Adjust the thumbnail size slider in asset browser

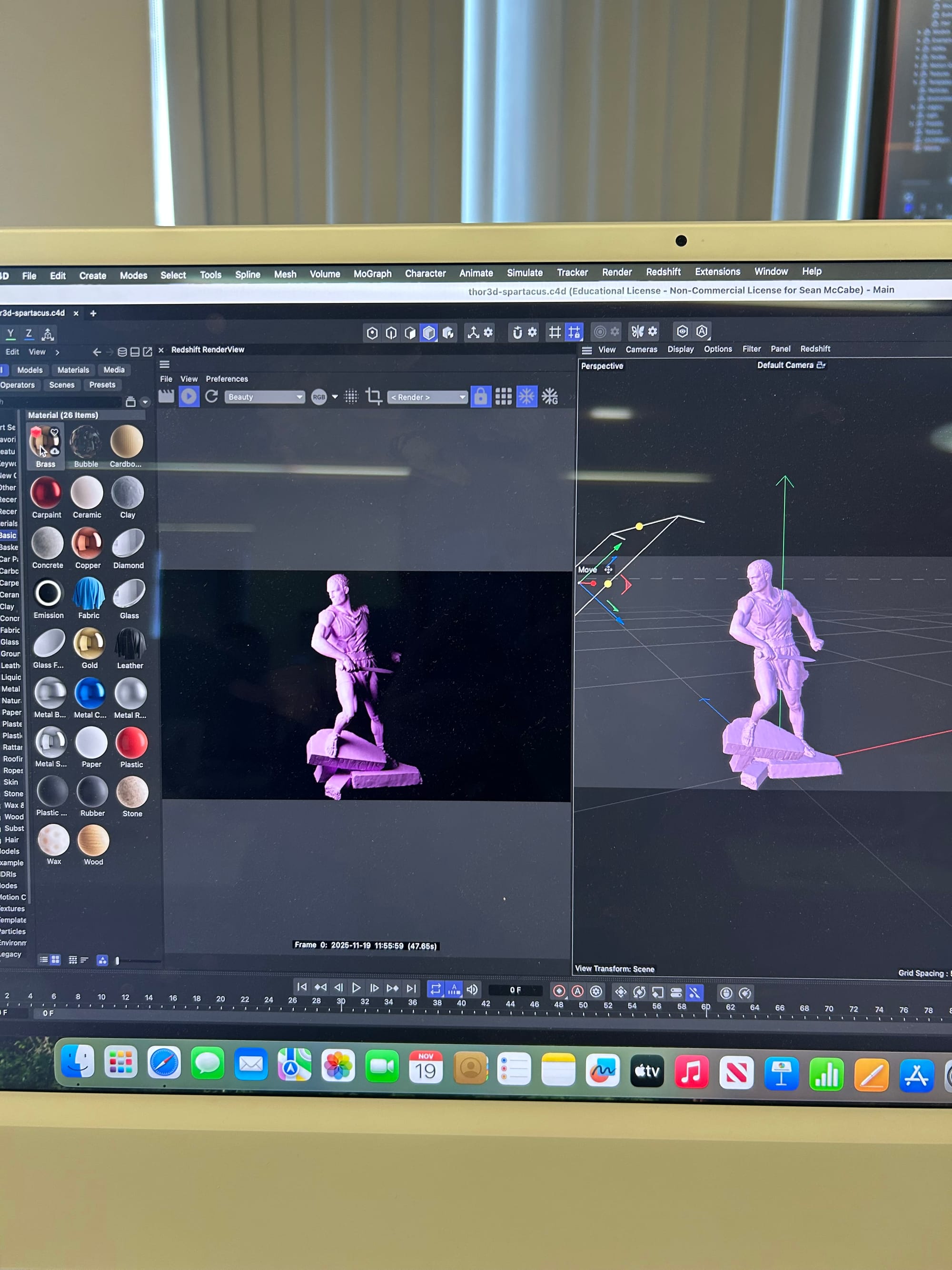(118, 960)
